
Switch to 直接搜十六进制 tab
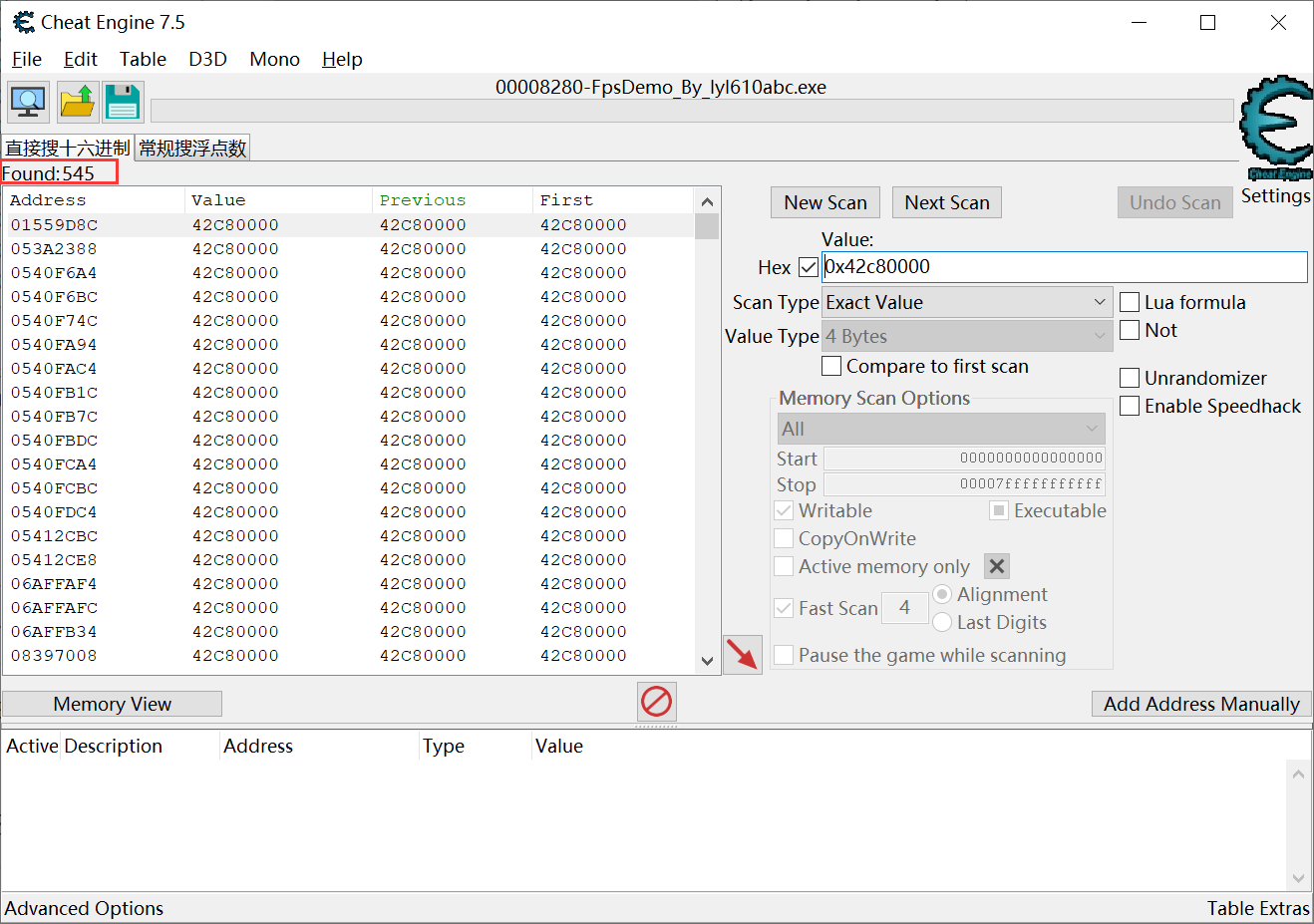(68, 148)
